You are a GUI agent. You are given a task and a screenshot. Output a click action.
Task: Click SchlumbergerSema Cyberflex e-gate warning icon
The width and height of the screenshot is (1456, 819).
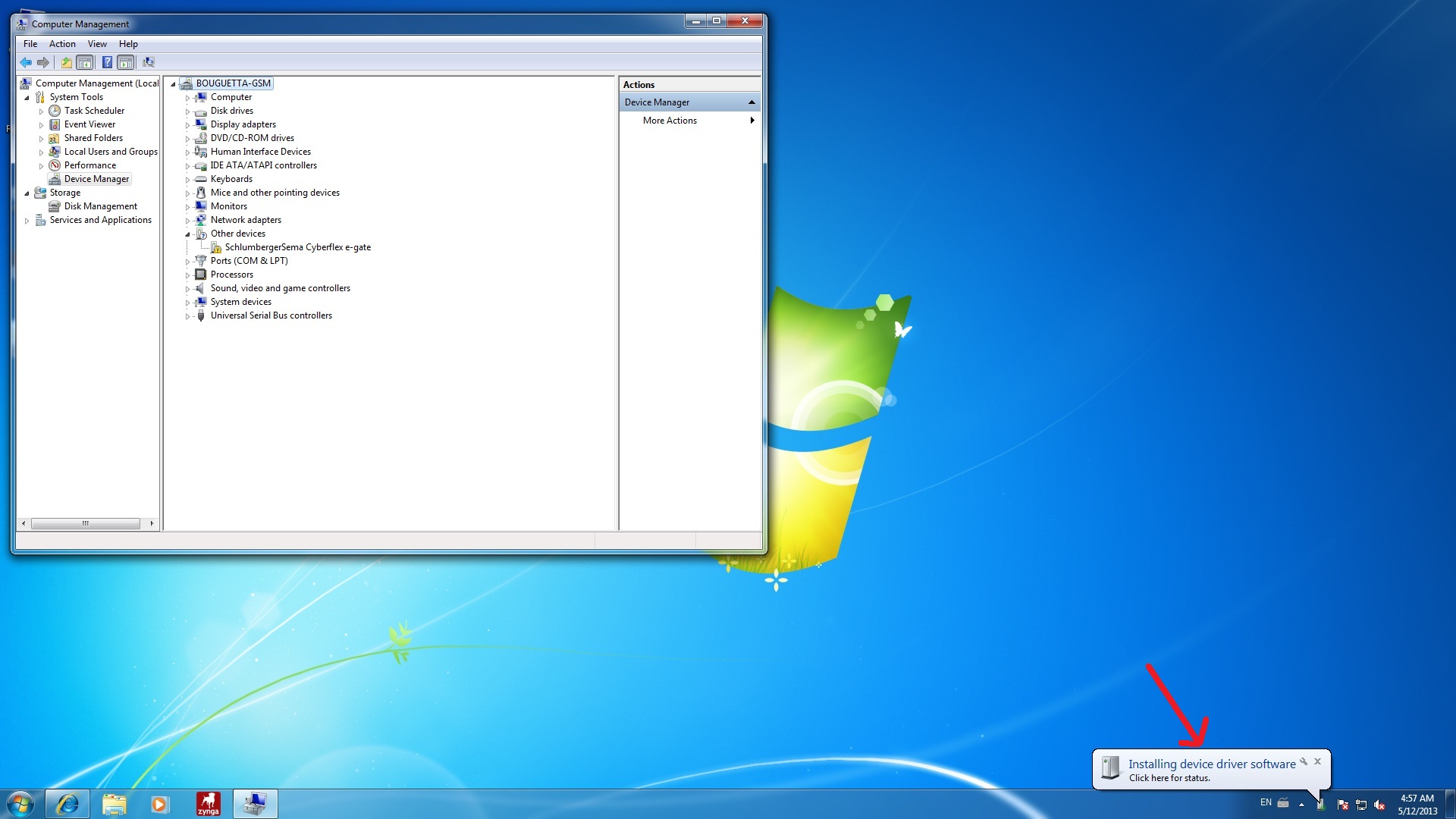[x=216, y=247]
